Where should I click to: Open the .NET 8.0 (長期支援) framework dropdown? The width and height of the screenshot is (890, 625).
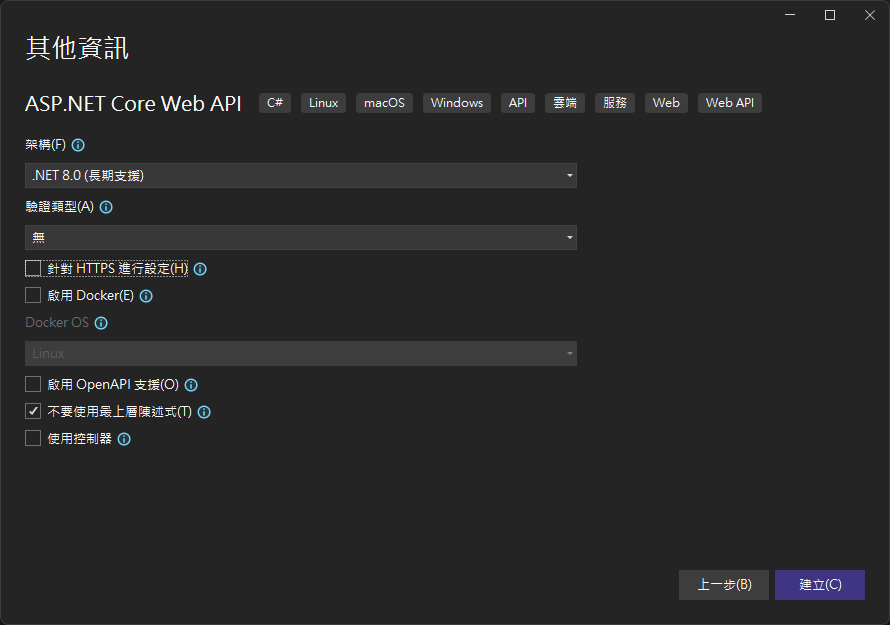(301, 175)
